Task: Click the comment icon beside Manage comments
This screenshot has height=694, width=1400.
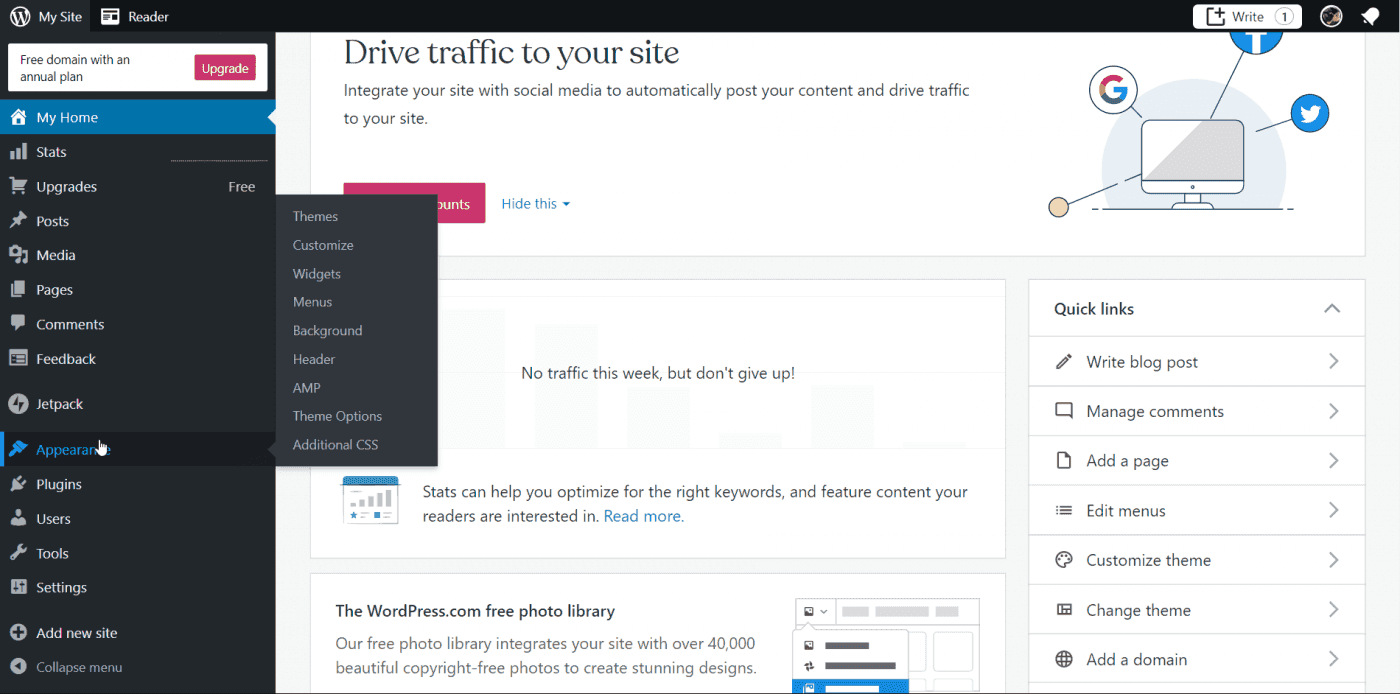Action: click(x=1064, y=411)
